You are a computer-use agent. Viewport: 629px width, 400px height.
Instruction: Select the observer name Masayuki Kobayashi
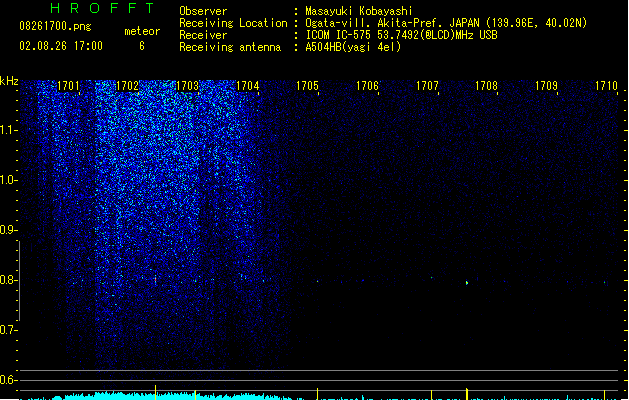pyautogui.click(x=359, y=11)
